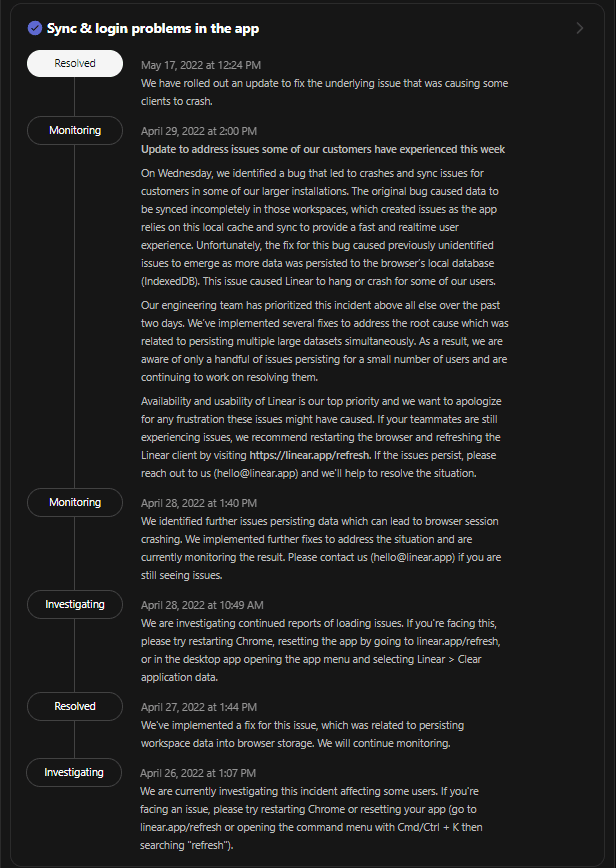Click the Investigating badge for April 28, 10:49 AM
616x868 pixels.
75,605
